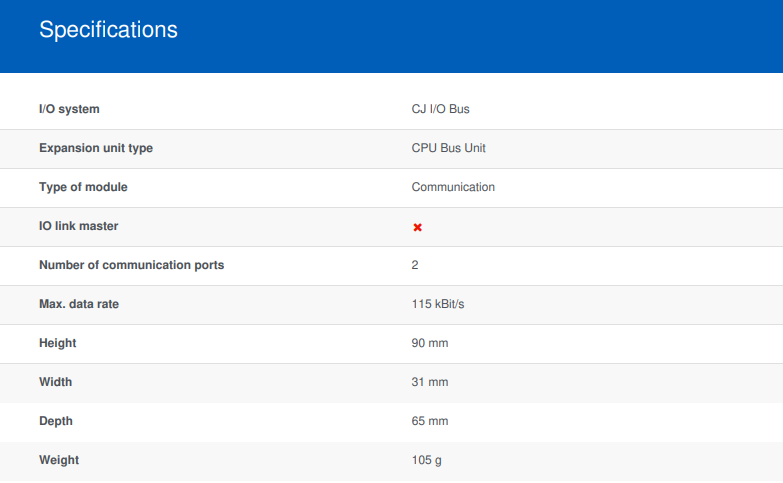Click the 'CPU Bus Unit' value
Image resolution: width=783 pixels, height=483 pixels.
click(448, 148)
